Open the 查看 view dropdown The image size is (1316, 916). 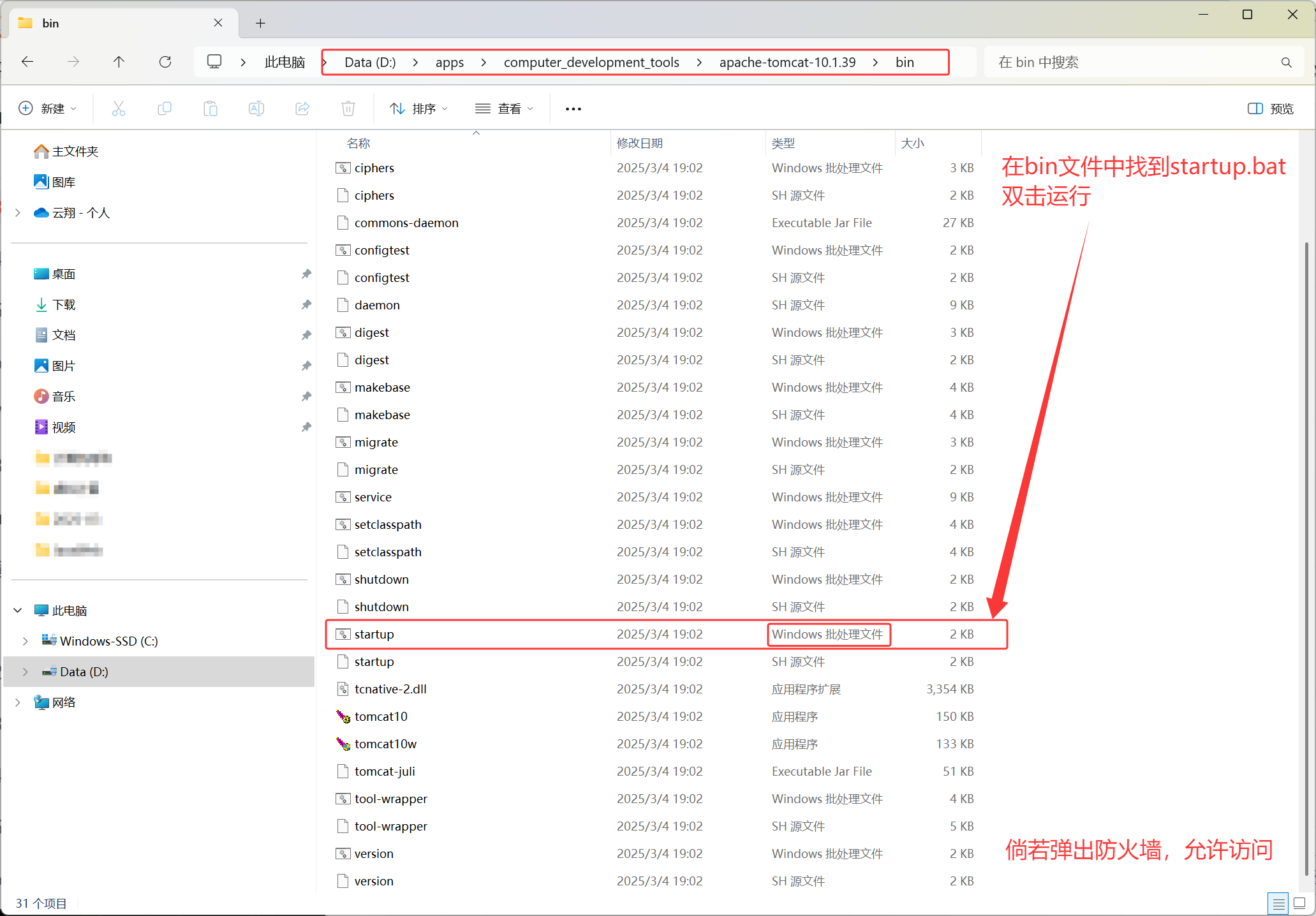click(504, 108)
